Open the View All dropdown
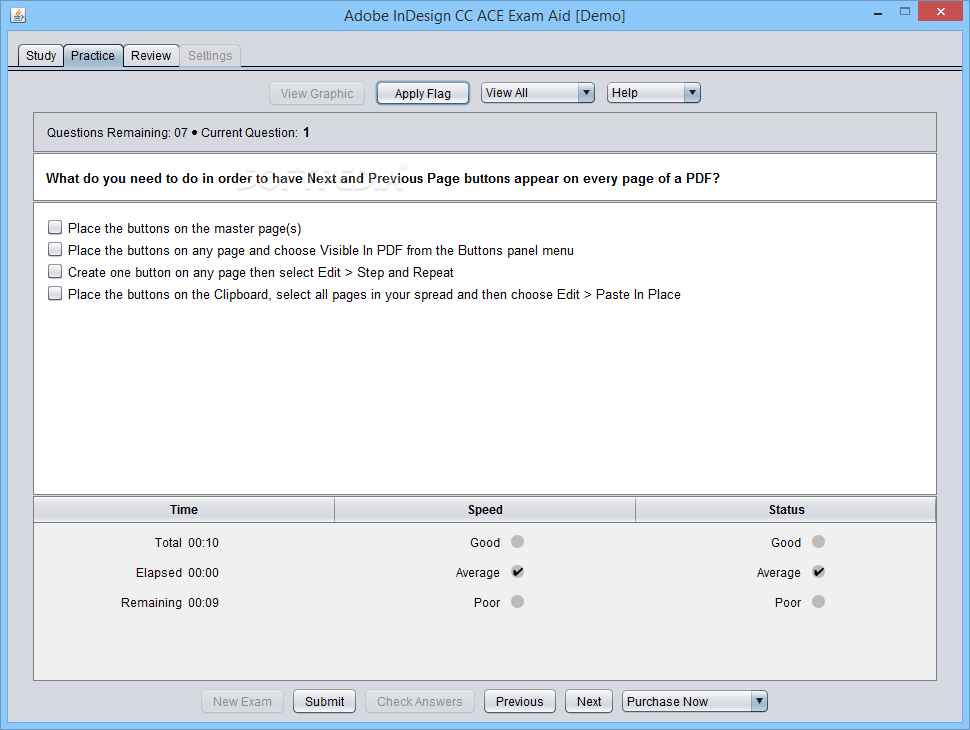970x730 pixels. click(538, 93)
